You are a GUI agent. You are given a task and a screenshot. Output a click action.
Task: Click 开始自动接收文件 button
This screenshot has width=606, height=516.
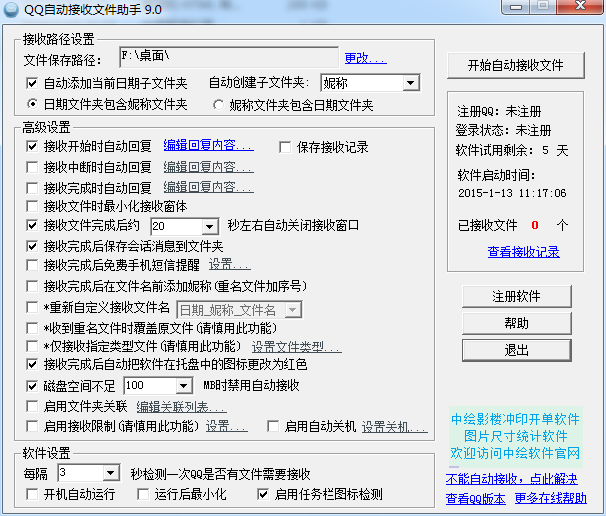tap(516, 65)
